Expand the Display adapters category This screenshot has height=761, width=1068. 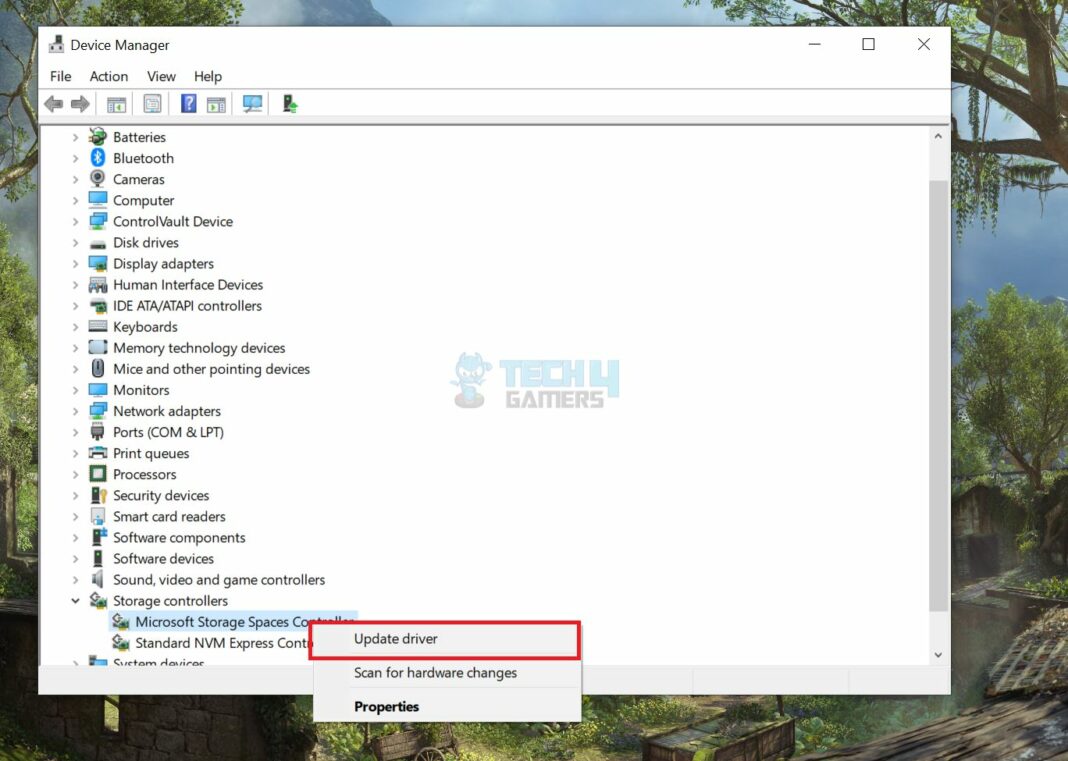[x=76, y=263]
